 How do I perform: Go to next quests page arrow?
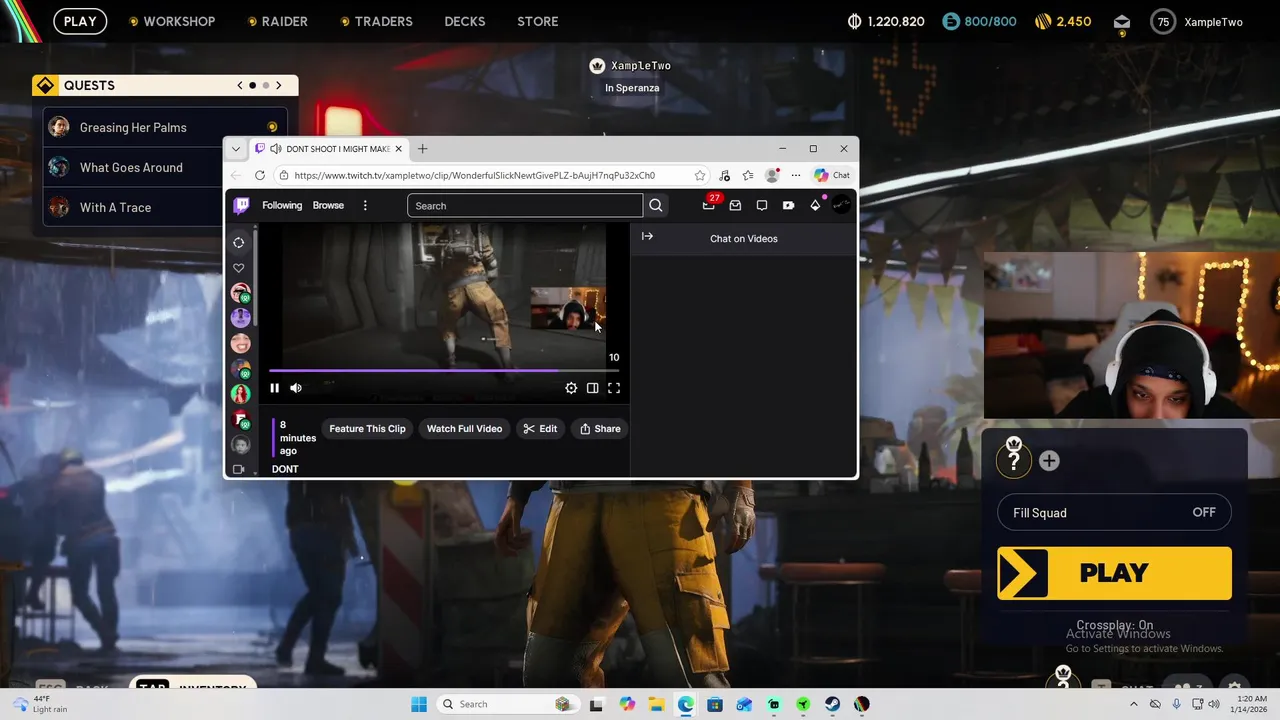[278, 85]
